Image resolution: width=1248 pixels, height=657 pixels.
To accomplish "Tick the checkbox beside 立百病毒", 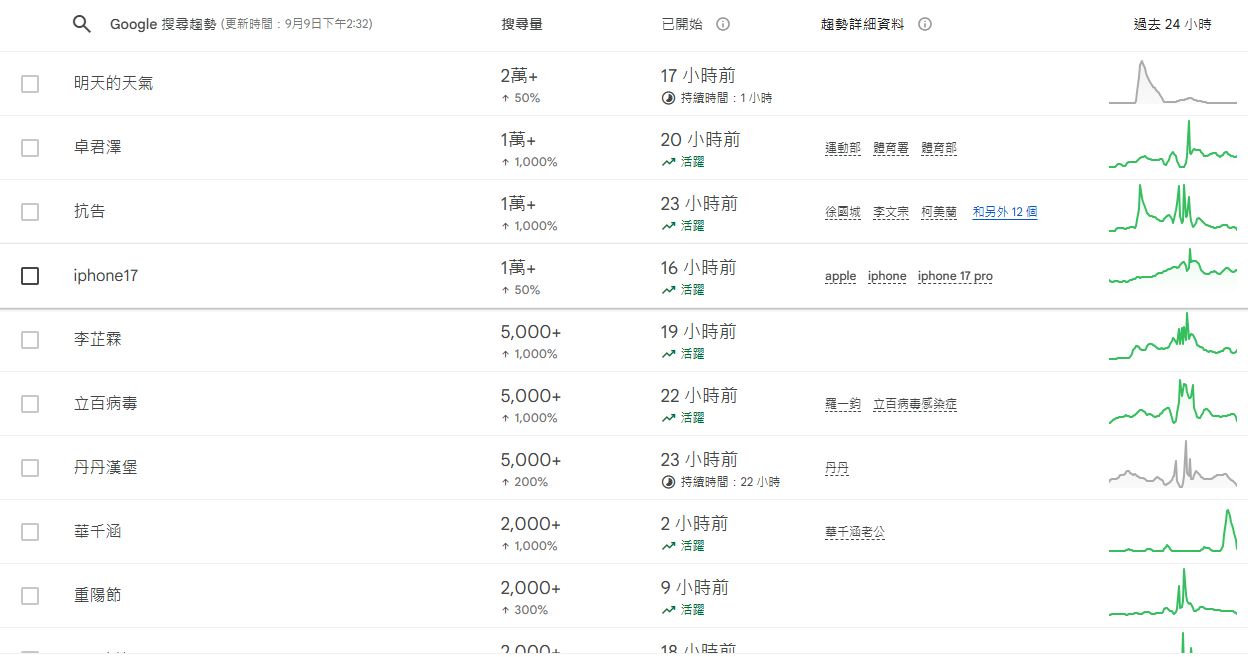I will click(x=30, y=404).
